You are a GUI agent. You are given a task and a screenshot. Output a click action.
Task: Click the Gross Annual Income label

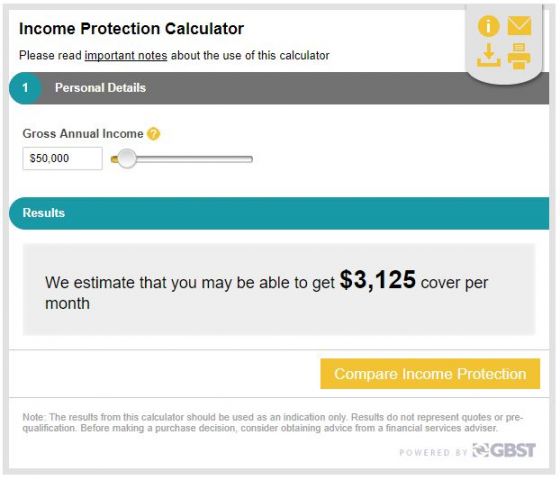(x=83, y=134)
